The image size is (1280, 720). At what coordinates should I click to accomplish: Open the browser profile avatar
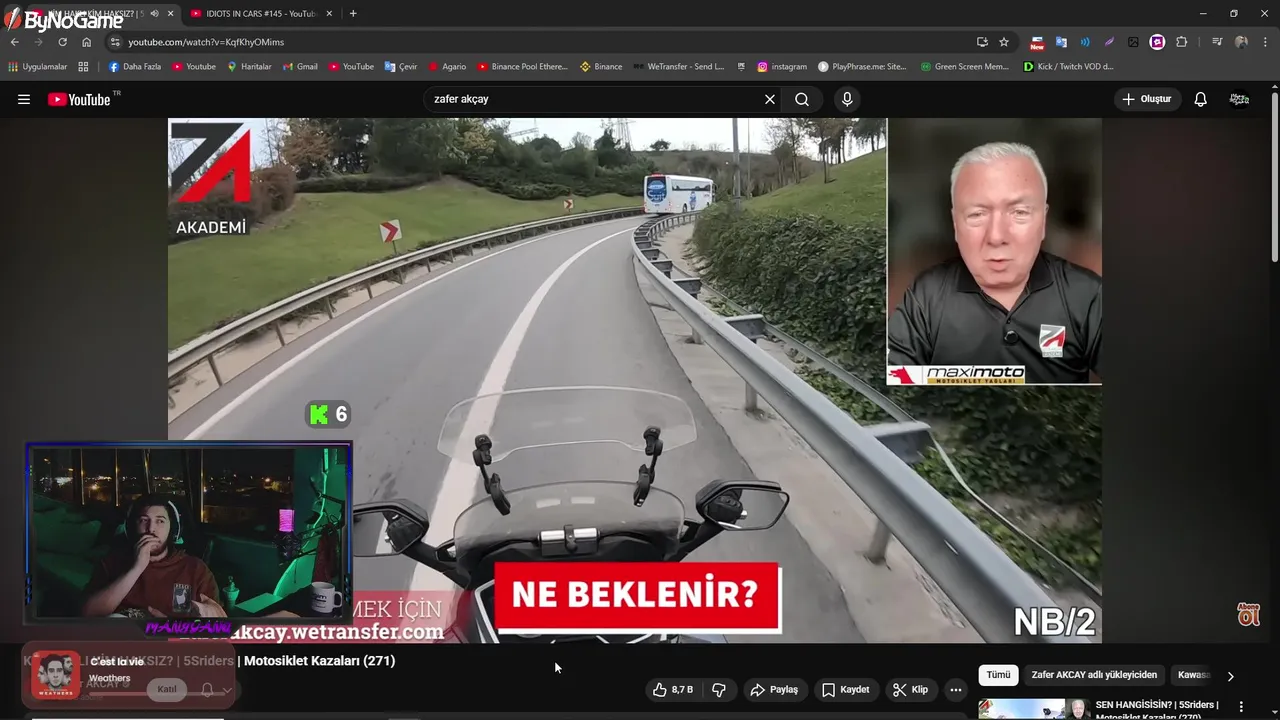pyautogui.click(x=1241, y=42)
